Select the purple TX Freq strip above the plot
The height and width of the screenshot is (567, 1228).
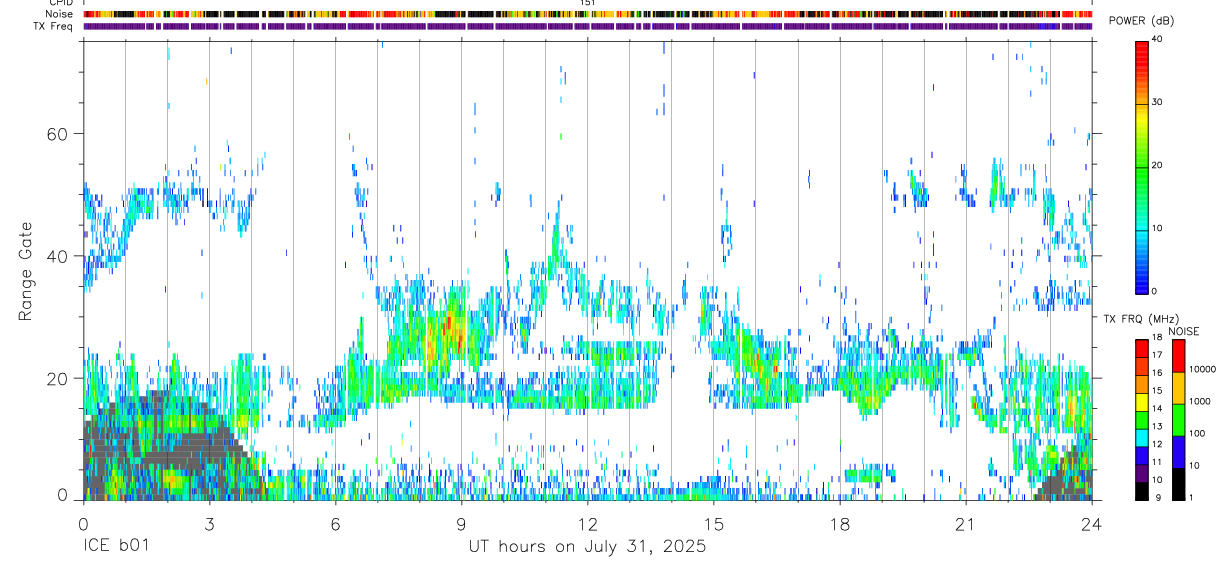coord(588,26)
